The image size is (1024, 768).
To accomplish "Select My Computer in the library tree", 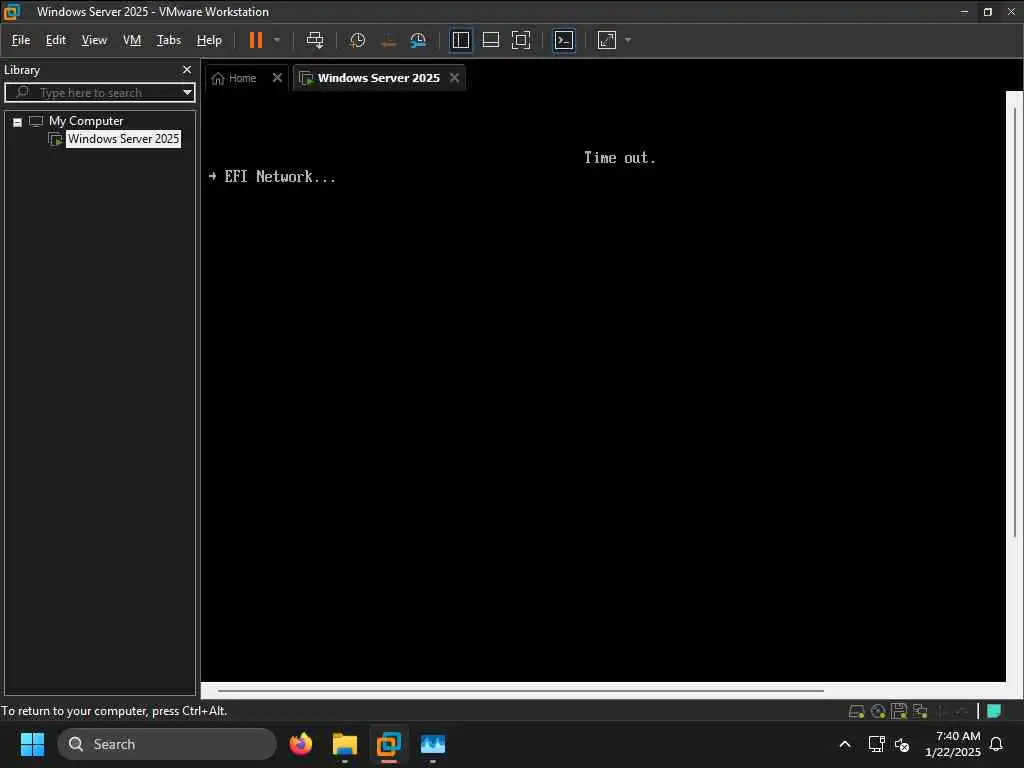I will click(86, 121).
